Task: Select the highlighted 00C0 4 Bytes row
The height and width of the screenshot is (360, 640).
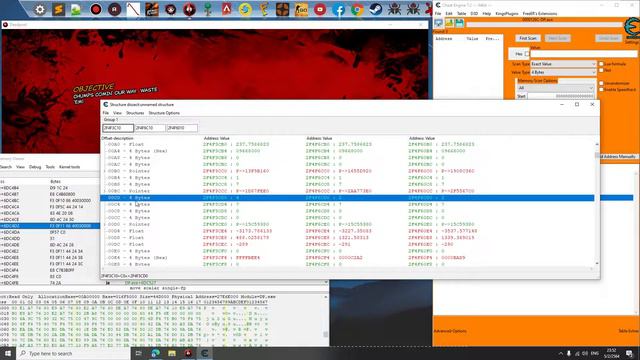Action: pos(347,198)
